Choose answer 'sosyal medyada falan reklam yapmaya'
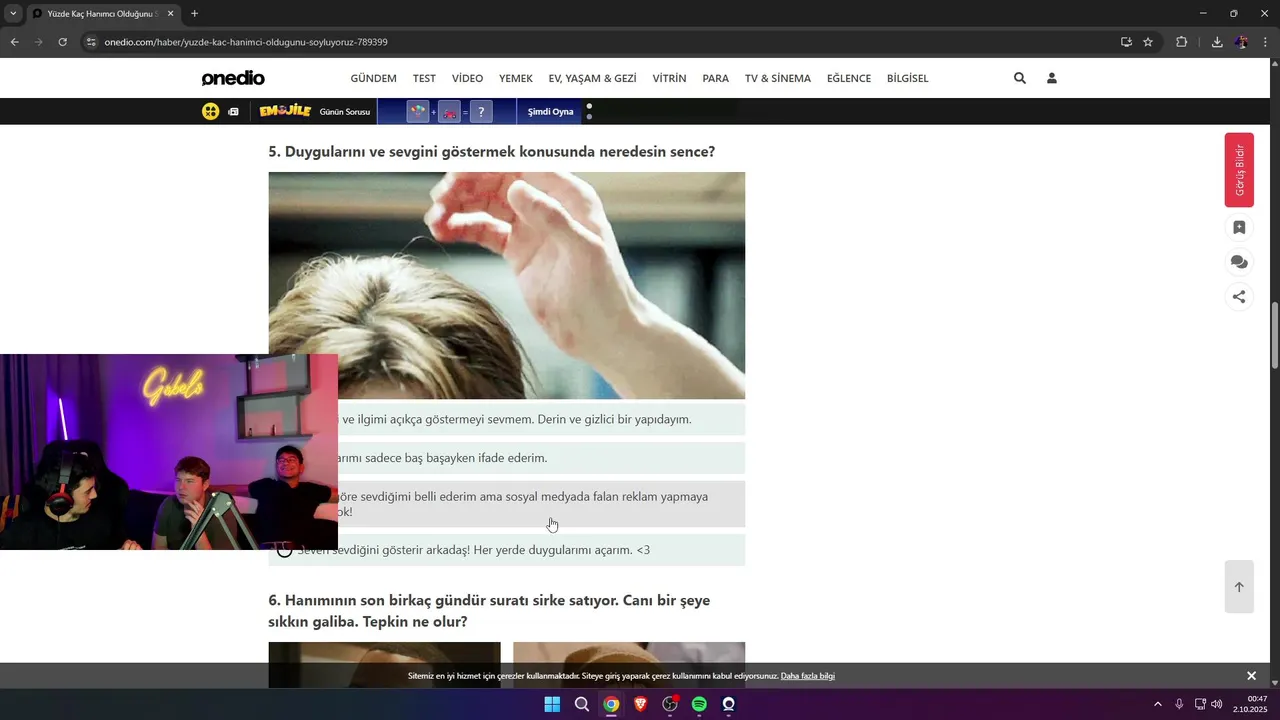This screenshot has width=1280, height=720. [507, 504]
